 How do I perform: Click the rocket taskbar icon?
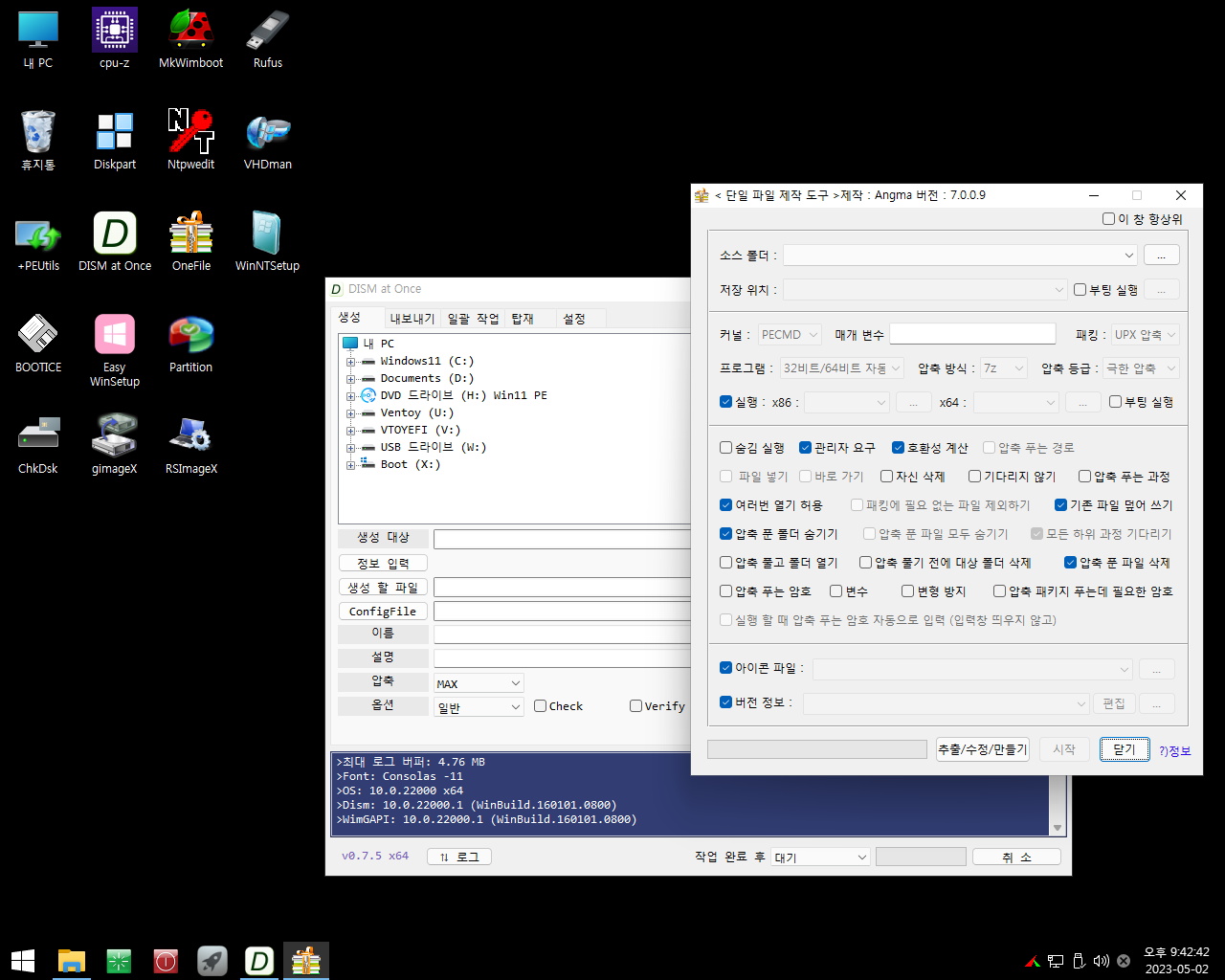212,961
